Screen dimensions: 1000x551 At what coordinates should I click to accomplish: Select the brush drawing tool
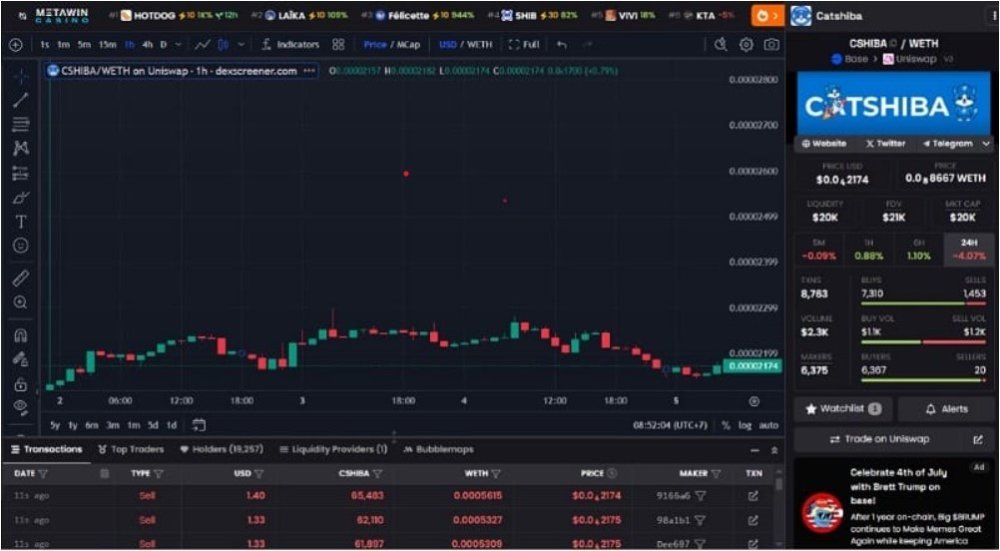pyautogui.click(x=21, y=198)
